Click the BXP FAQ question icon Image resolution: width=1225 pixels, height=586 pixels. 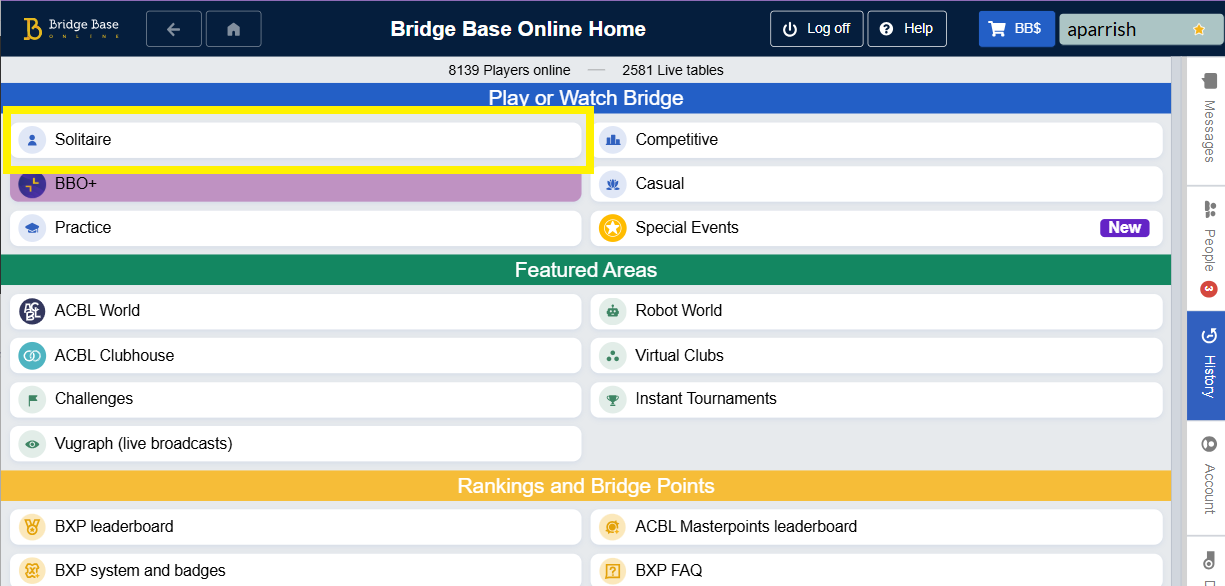[612, 571]
